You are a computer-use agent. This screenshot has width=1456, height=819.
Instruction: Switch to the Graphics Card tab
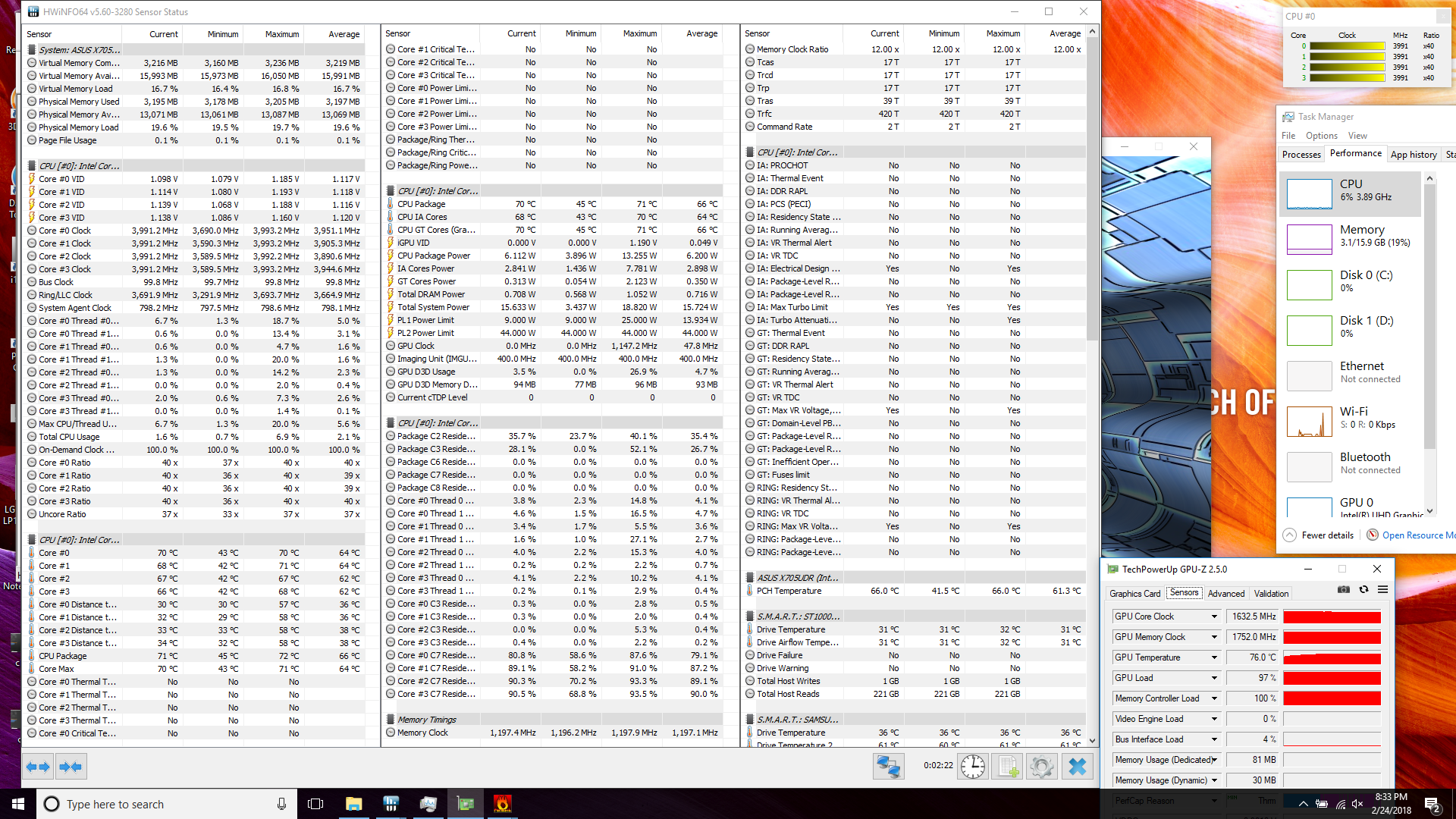click(1134, 594)
